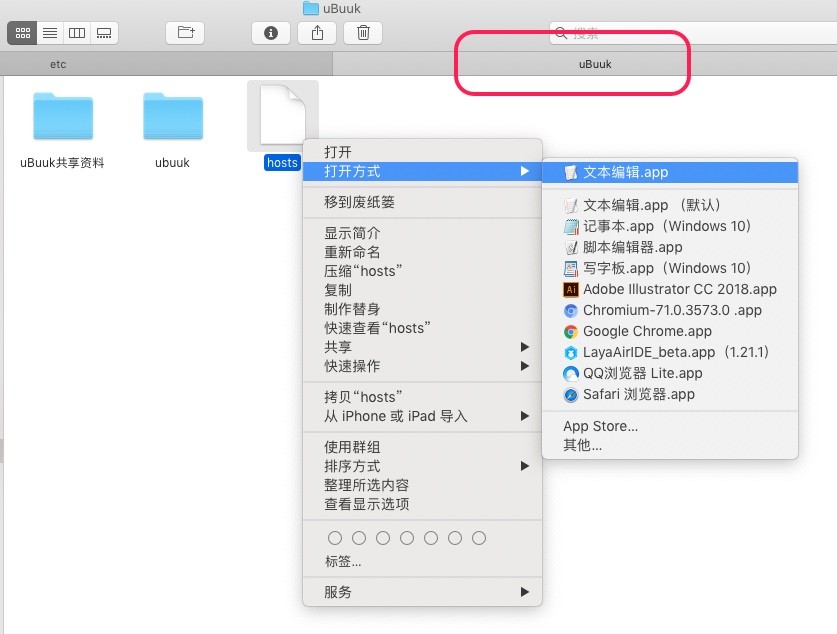Click 标签... to edit tags
Image resolution: width=837 pixels, height=634 pixels.
(343, 561)
